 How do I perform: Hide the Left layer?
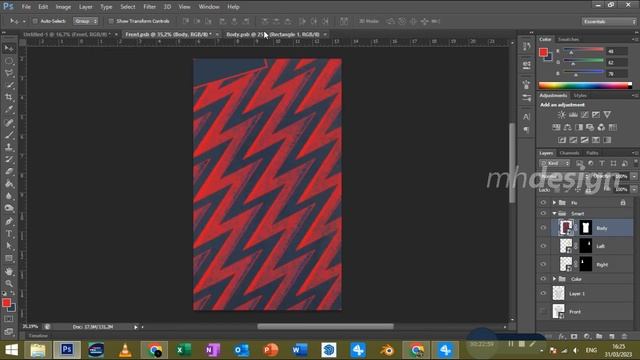click(x=543, y=246)
